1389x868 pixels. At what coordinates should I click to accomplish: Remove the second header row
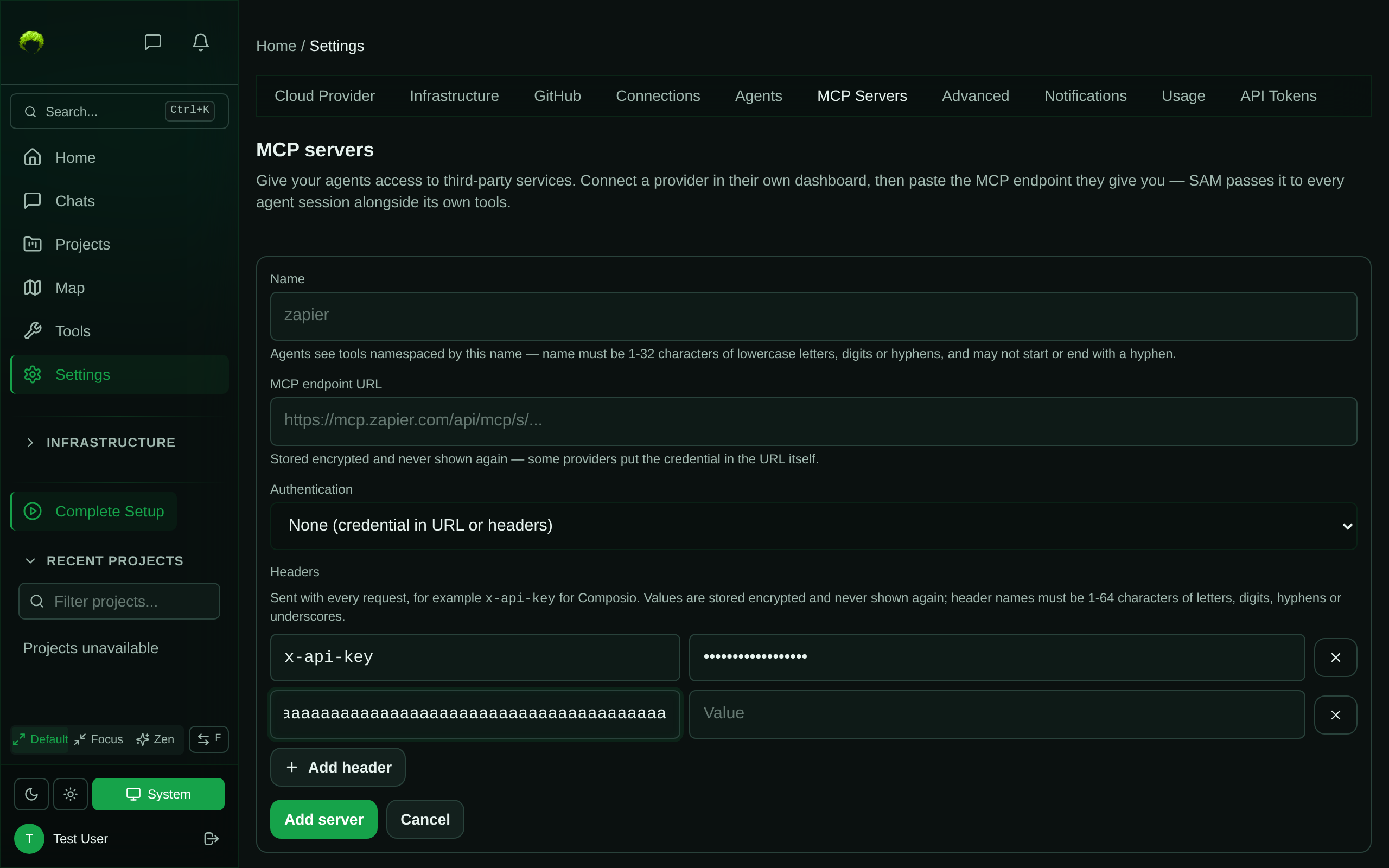pos(1335,714)
